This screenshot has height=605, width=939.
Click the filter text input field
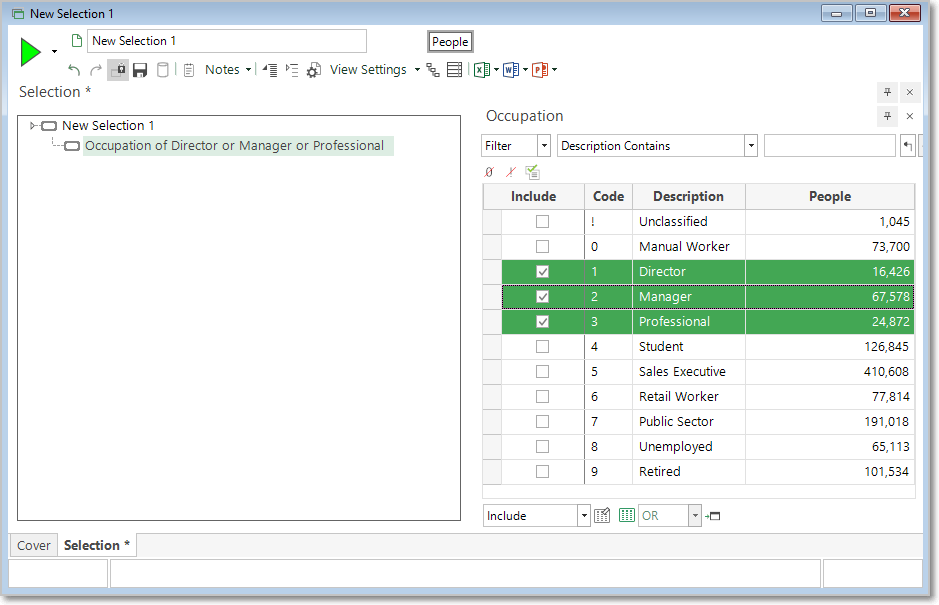829,146
